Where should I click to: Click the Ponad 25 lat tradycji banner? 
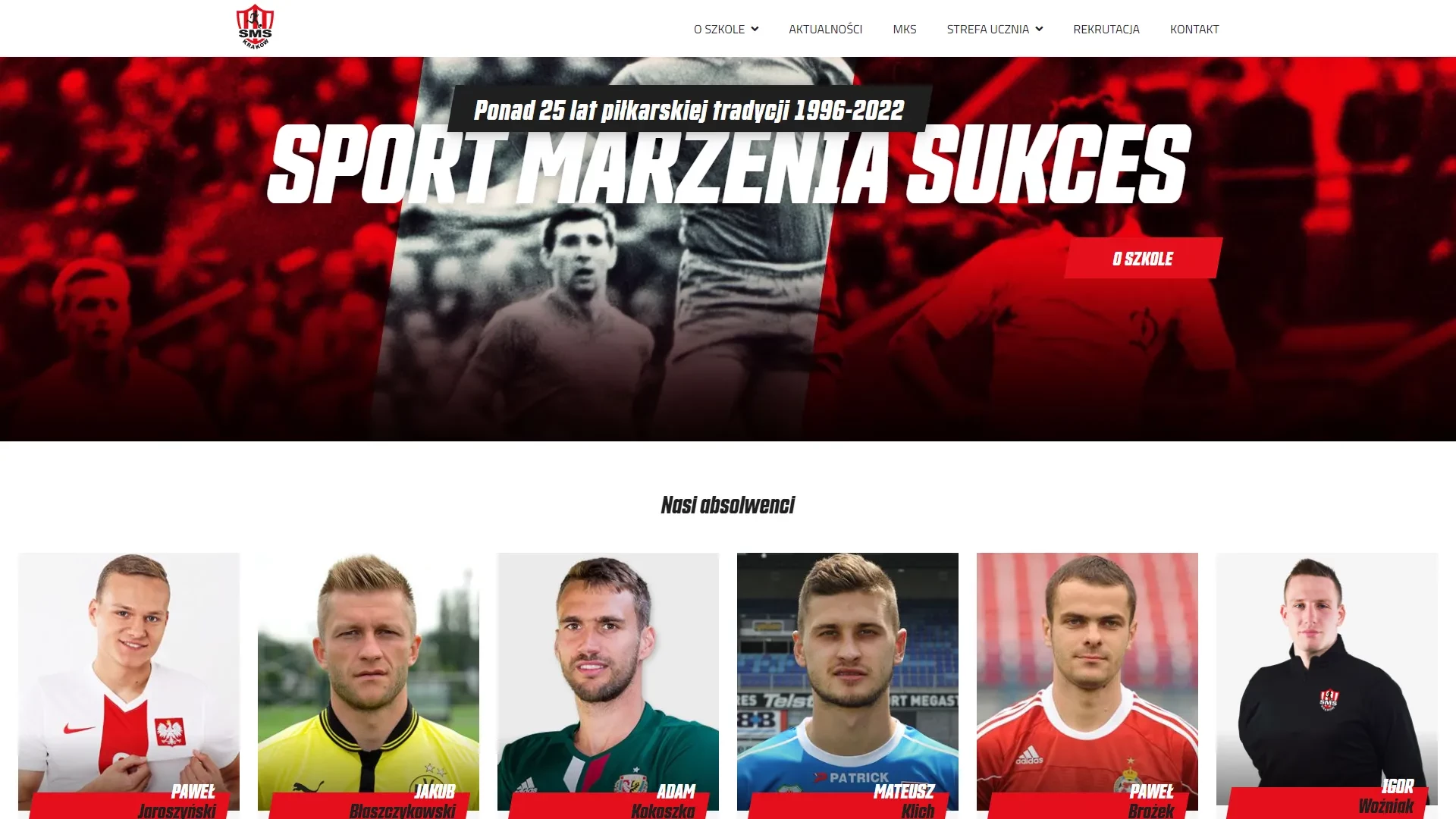pyautogui.click(x=689, y=110)
